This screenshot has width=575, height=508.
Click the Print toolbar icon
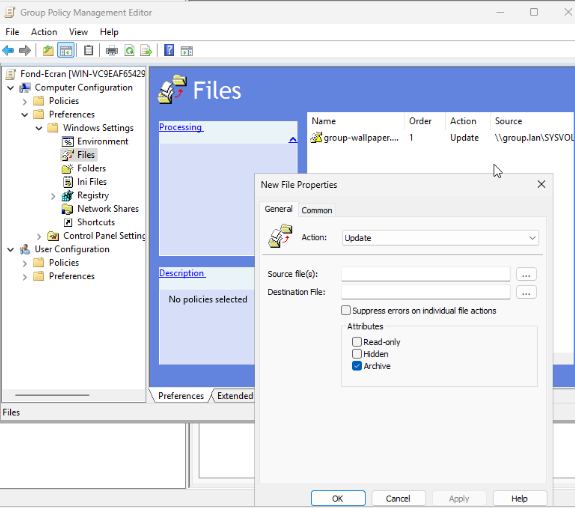click(x=112, y=50)
